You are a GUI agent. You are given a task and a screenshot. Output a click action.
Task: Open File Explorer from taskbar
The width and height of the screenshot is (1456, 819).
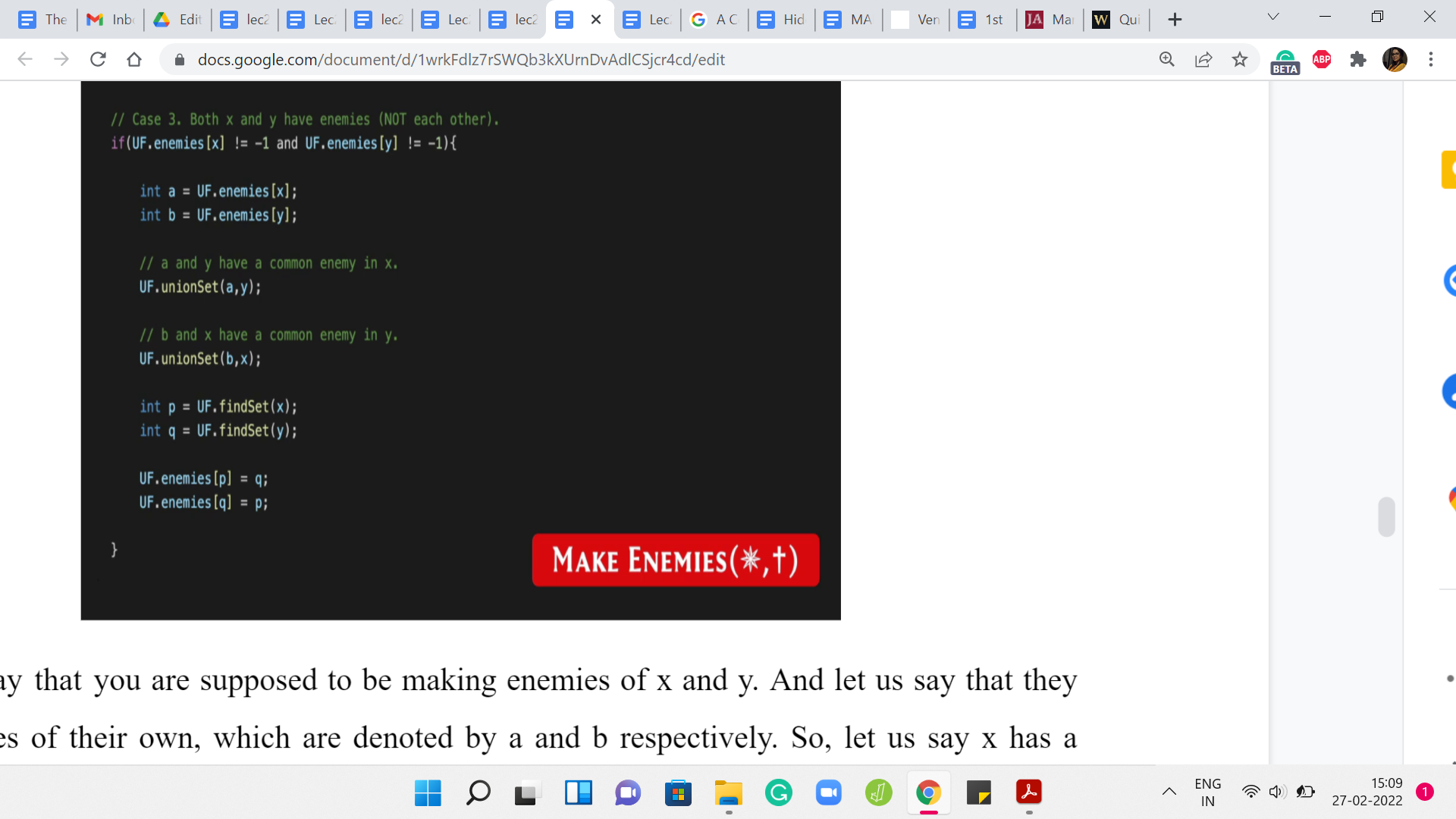pyautogui.click(x=728, y=793)
